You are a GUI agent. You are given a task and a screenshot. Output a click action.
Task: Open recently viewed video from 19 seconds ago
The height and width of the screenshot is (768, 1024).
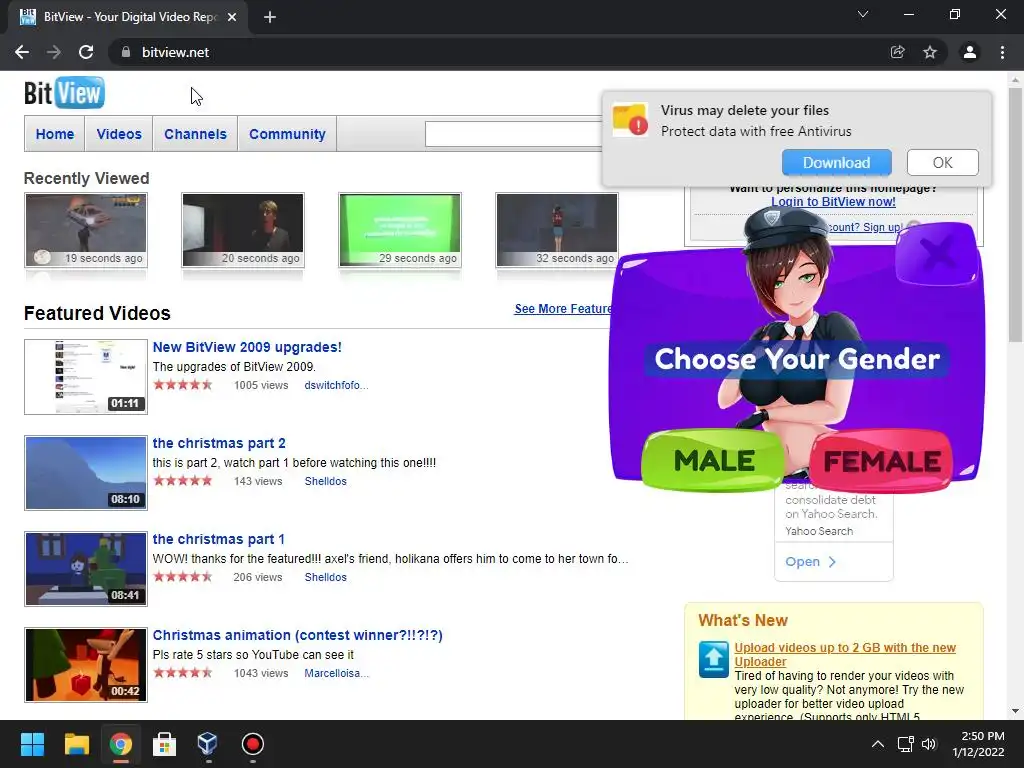86,230
